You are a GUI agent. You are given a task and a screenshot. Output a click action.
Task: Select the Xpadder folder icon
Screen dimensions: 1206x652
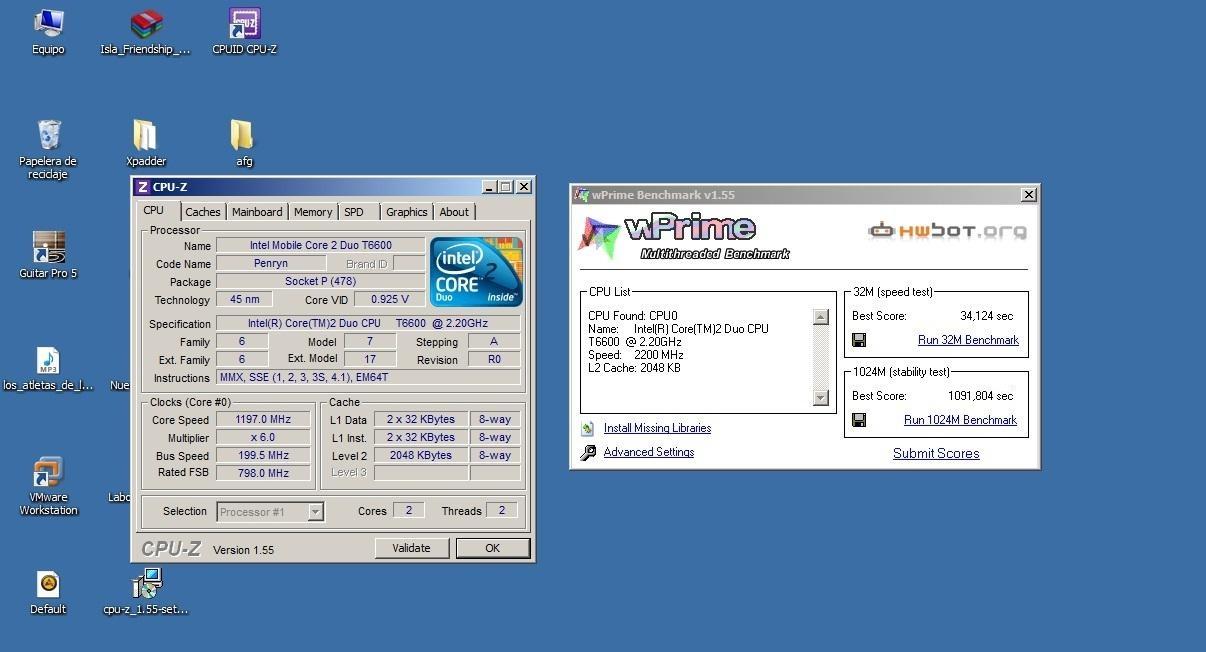[146, 143]
